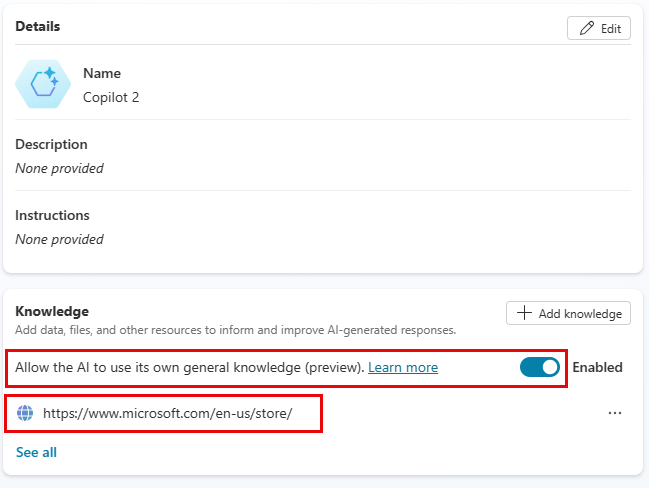Image resolution: width=649 pixels, height=488 pixels.
Task: Open the Learn more link
Action: coord(403,367)
